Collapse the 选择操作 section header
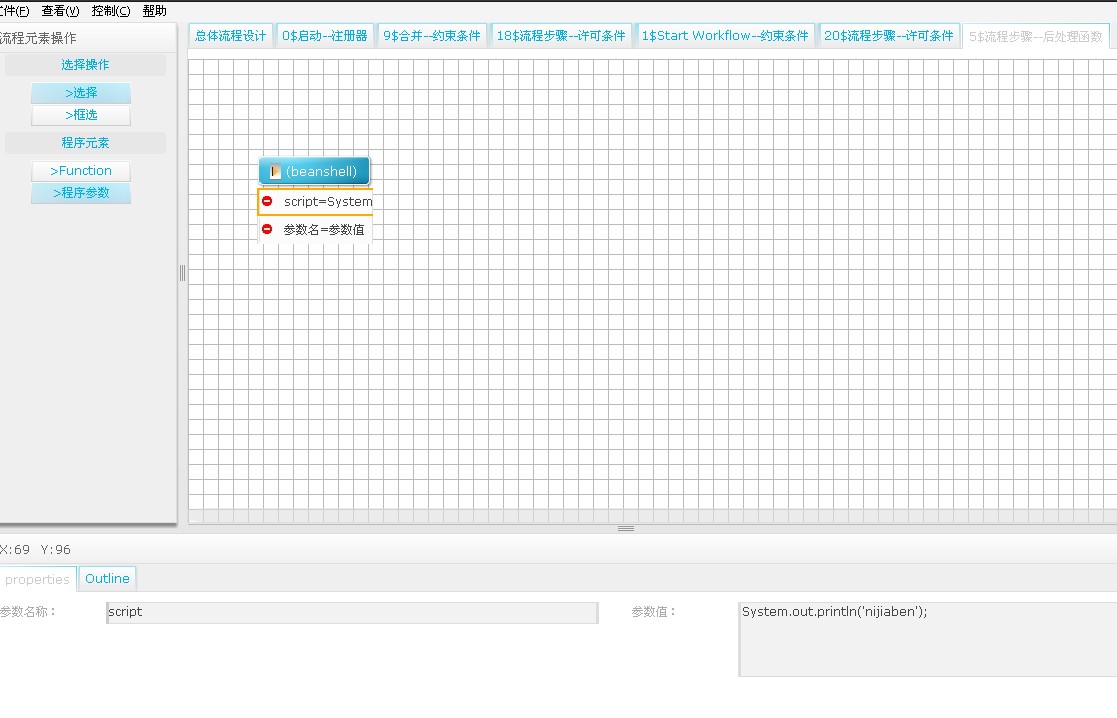This screenshot has width=1117, height=718. [x=85, y=65]
